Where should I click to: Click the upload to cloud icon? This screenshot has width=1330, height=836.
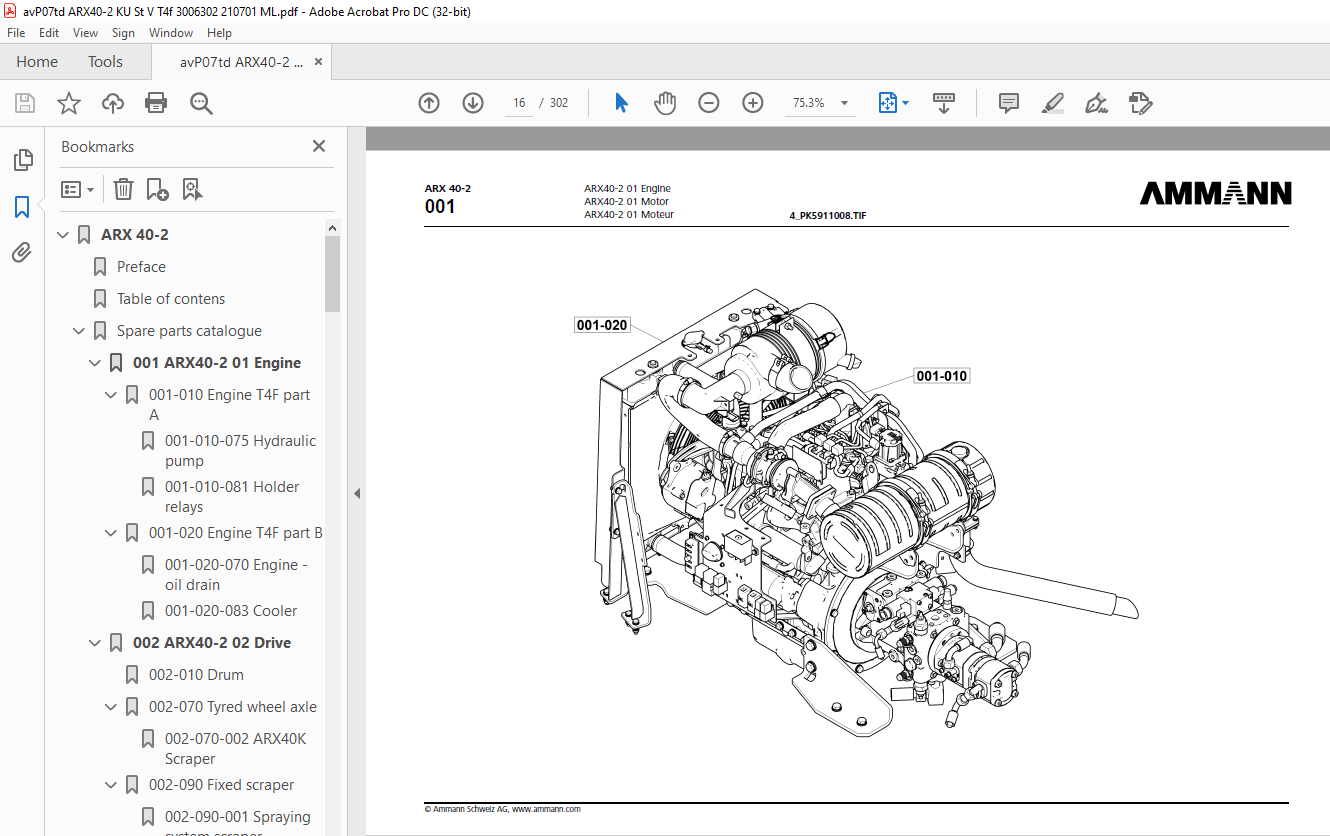pos(113,103)
